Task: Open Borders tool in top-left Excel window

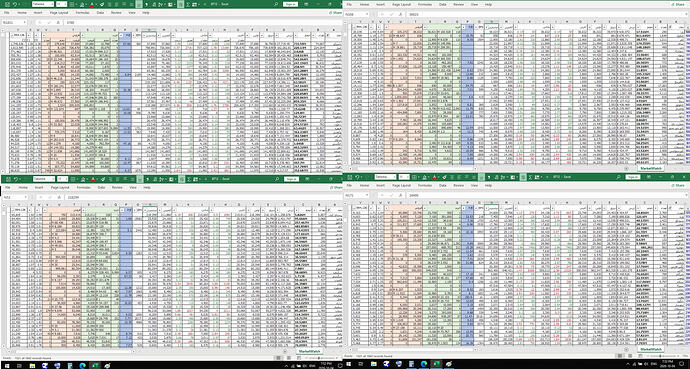Action: click(x=72, y=4)
